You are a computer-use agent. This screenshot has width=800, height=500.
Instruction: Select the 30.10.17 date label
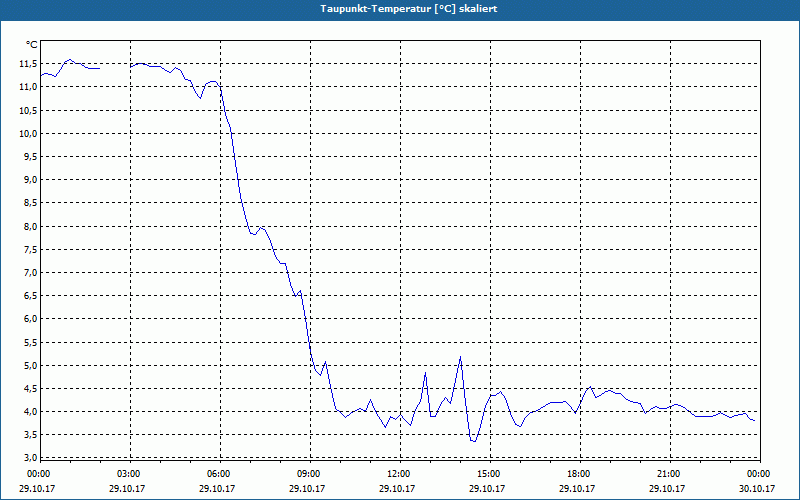tap(757, 488)
